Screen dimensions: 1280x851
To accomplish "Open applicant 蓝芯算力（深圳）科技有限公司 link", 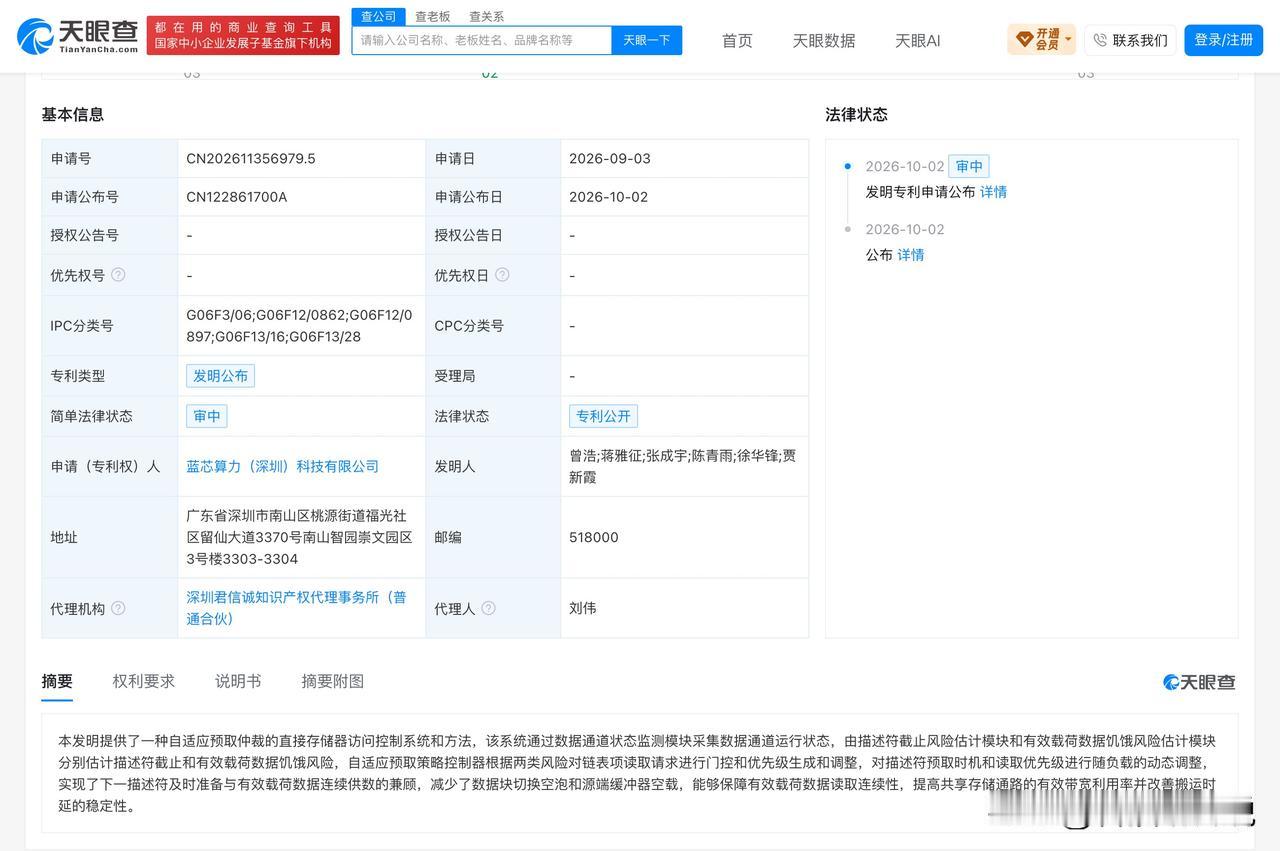I will [283, 466].
